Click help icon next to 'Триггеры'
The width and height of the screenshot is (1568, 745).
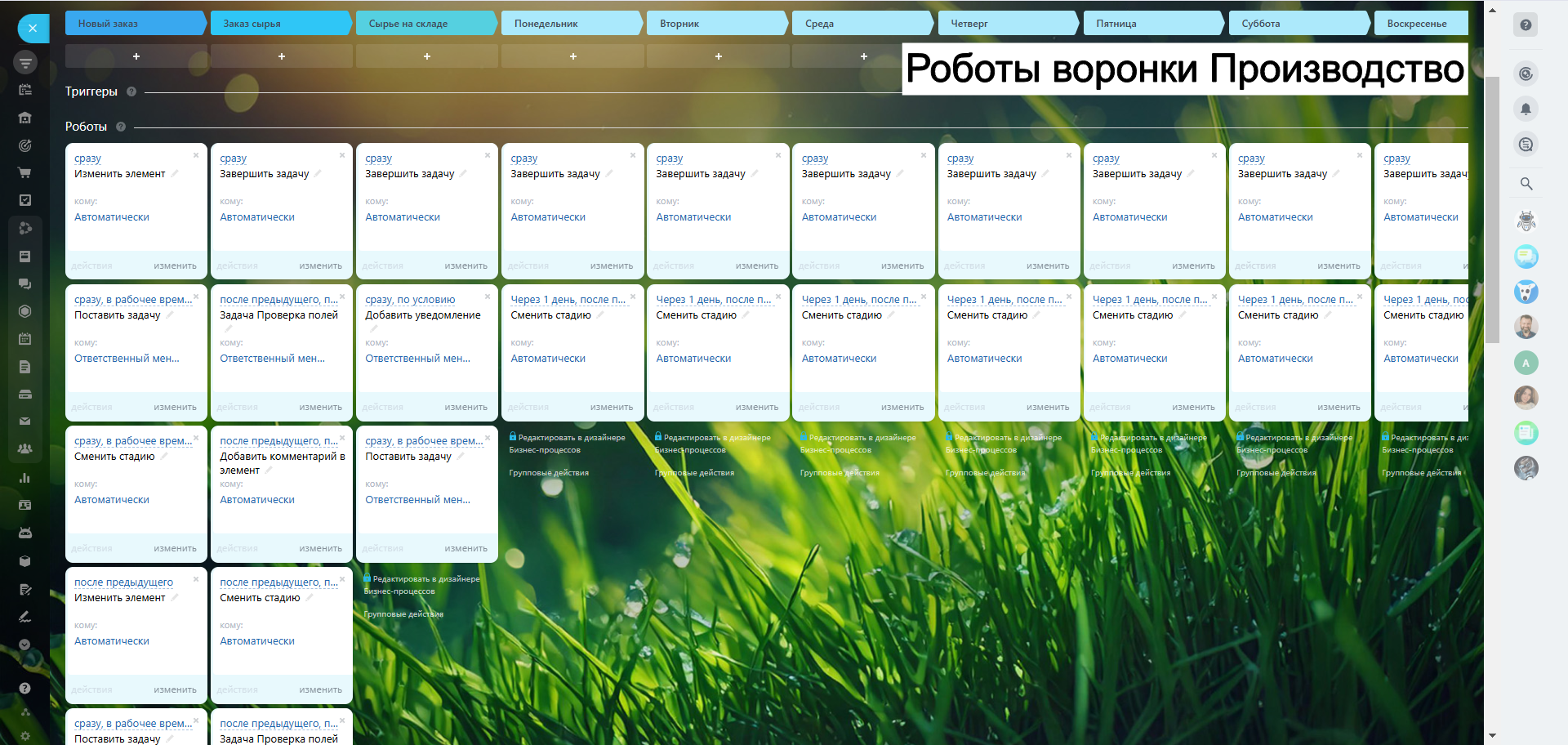tap(131, 91)
